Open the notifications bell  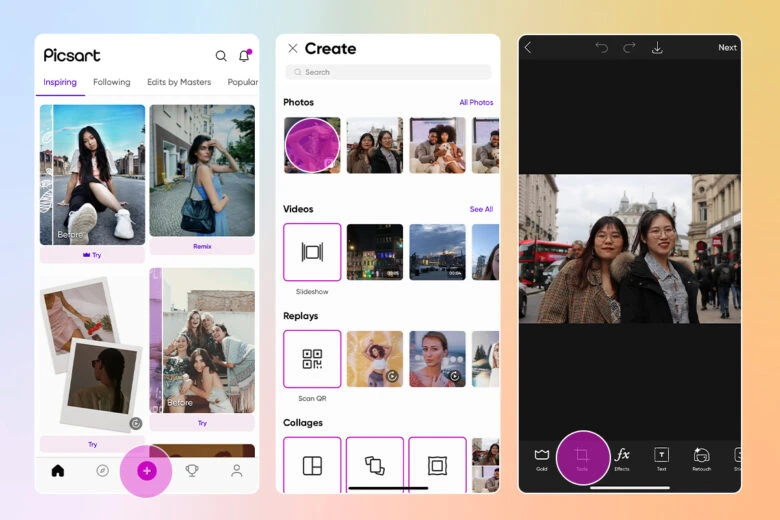tap(244, 56)
